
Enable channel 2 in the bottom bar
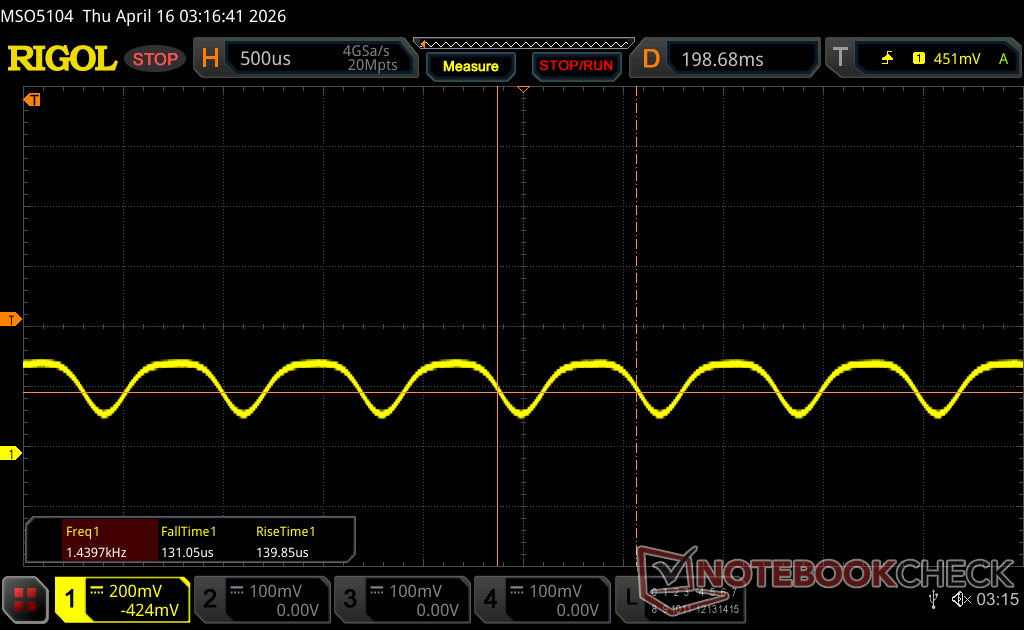tap(261, 599)
